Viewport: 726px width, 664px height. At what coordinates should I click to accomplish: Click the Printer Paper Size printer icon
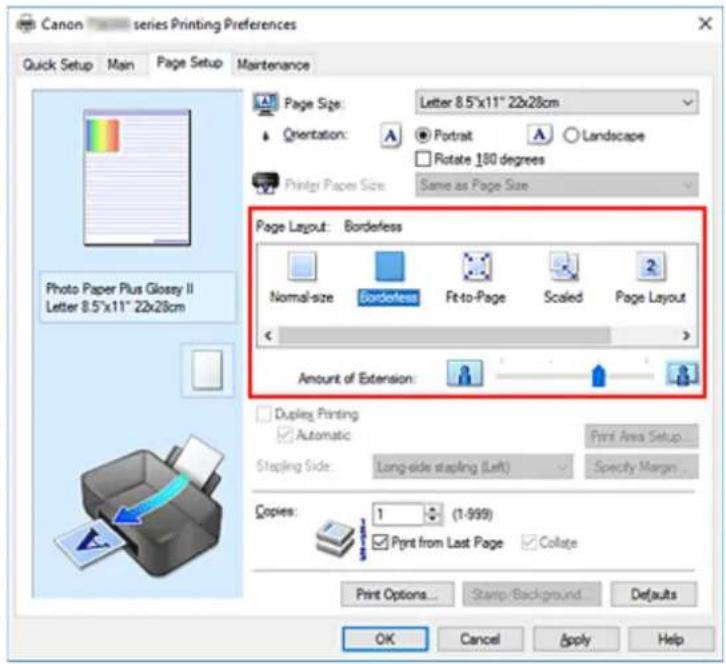(x=265, y=183)
